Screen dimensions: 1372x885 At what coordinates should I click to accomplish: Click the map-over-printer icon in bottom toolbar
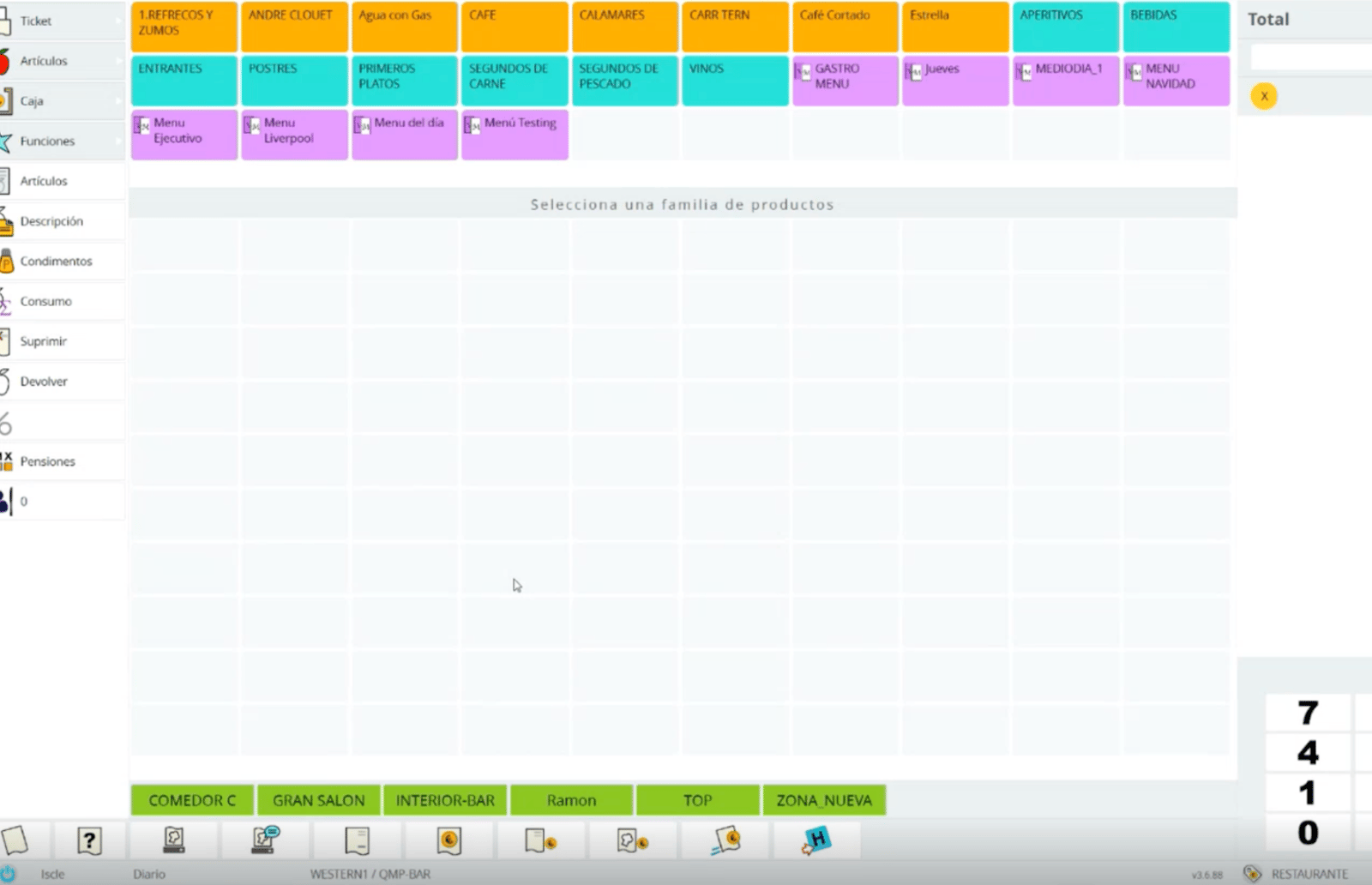point(174,840)
